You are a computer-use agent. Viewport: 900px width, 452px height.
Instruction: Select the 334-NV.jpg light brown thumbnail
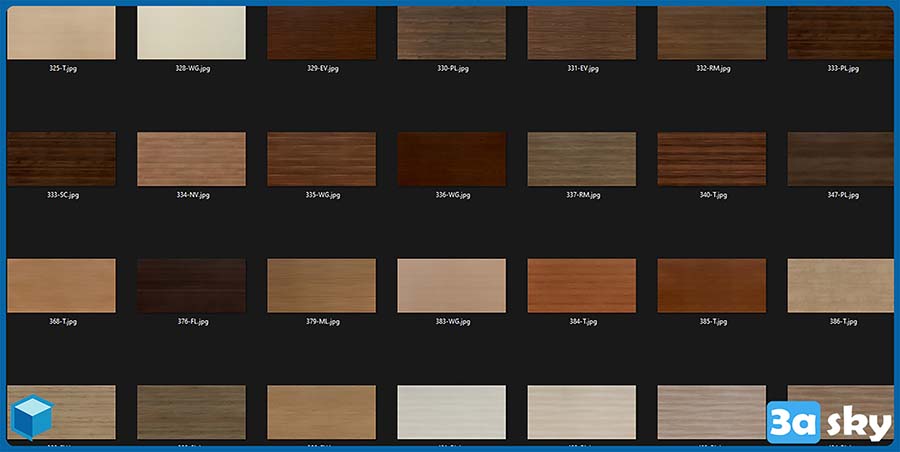click(191, 159)
